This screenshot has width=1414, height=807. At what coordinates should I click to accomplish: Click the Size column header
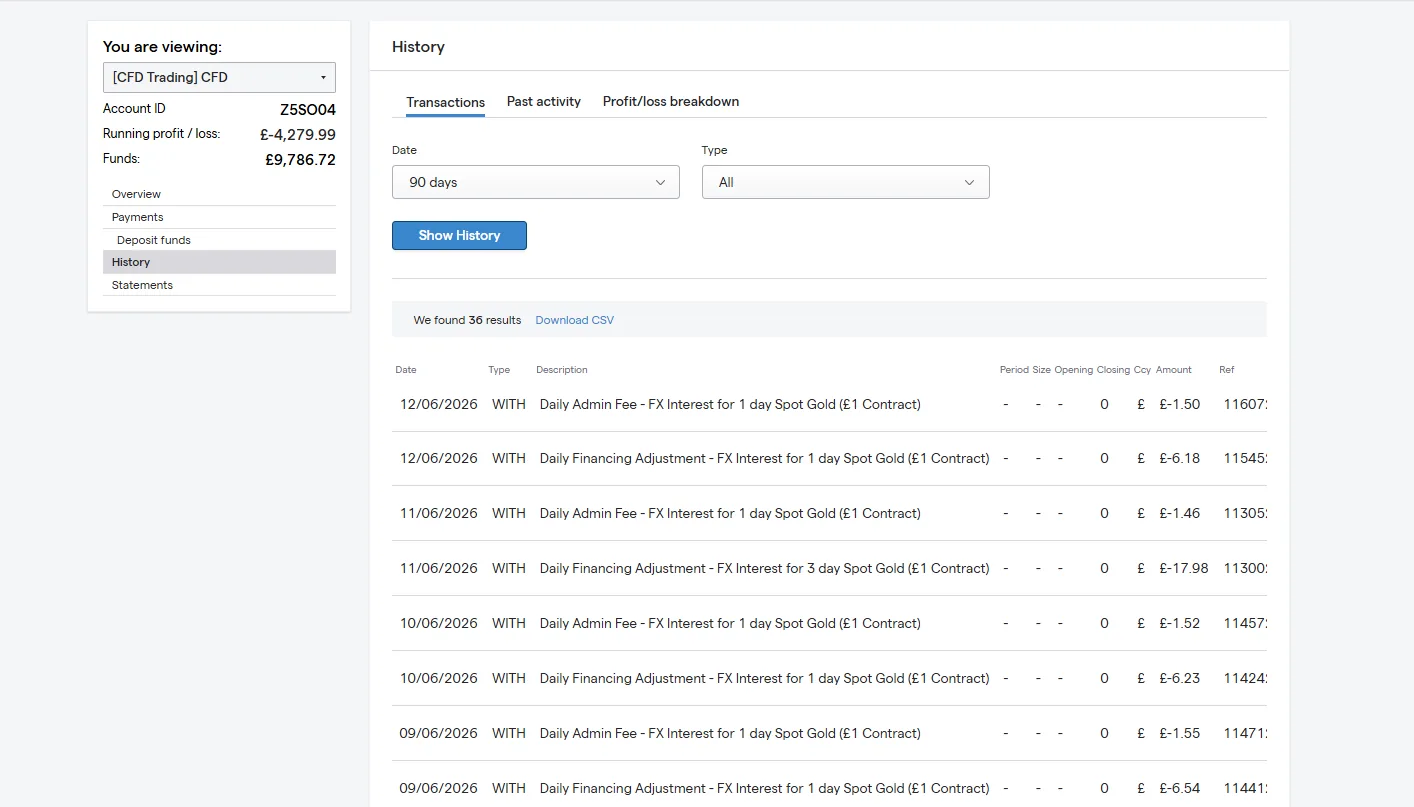(x=1042, y=370)
